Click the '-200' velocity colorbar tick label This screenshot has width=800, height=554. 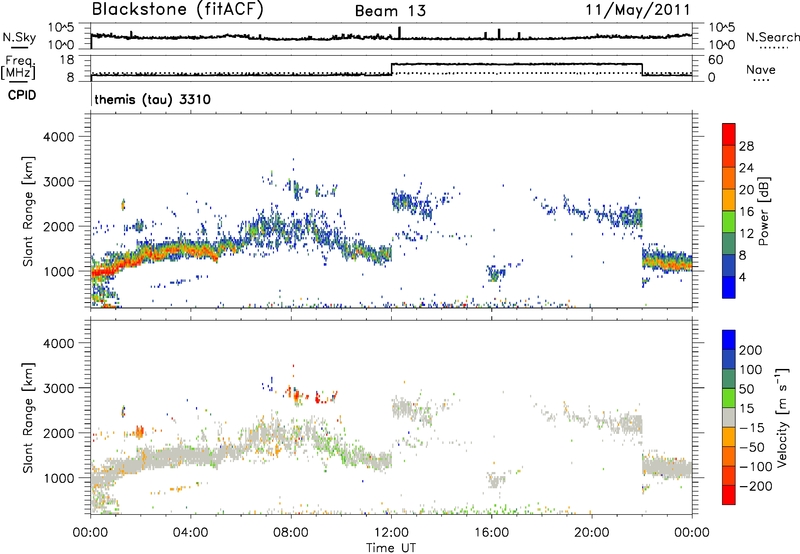[756, 486]
